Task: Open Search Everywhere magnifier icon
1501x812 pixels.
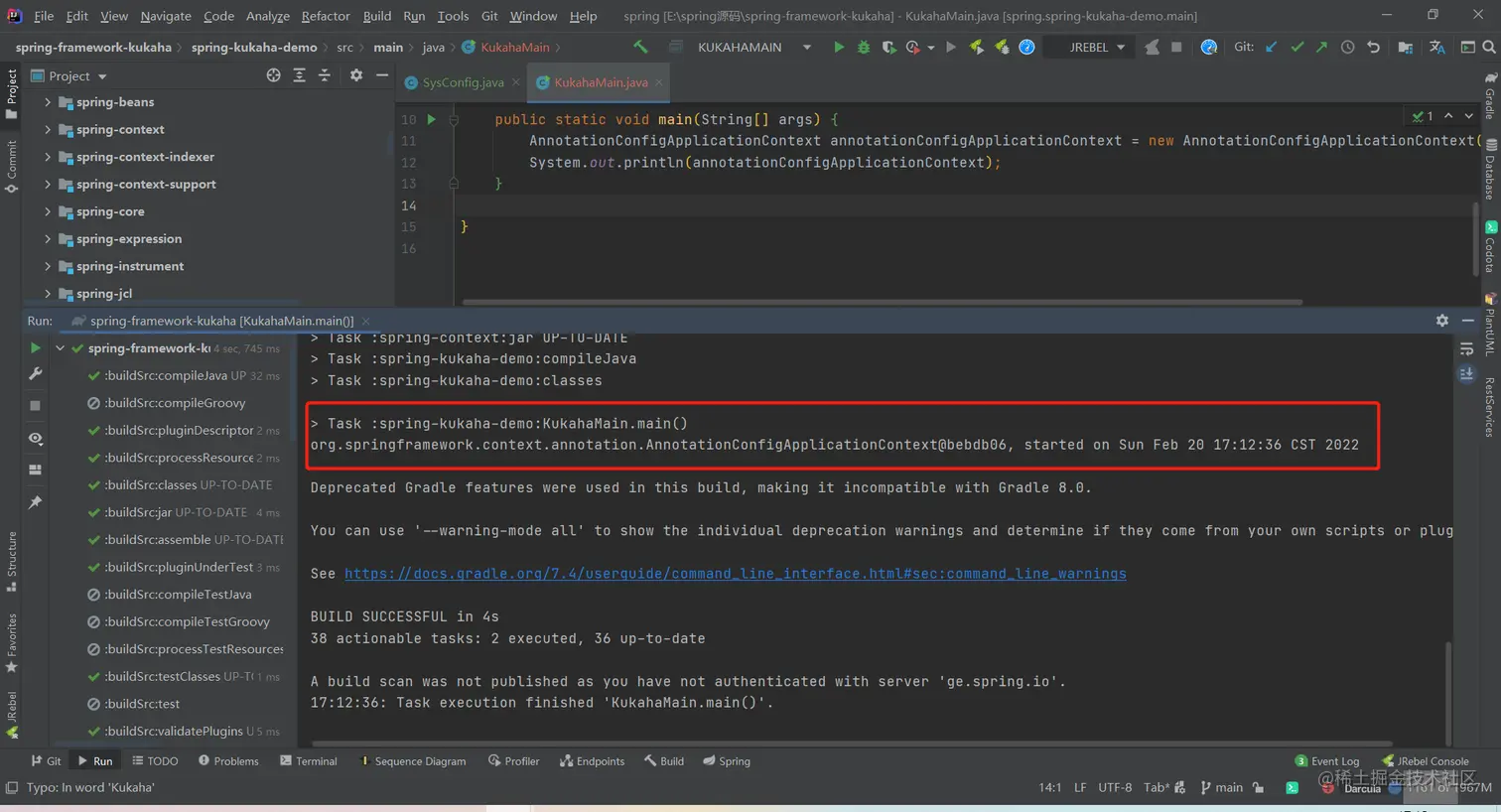Action: coord(1489,47)
